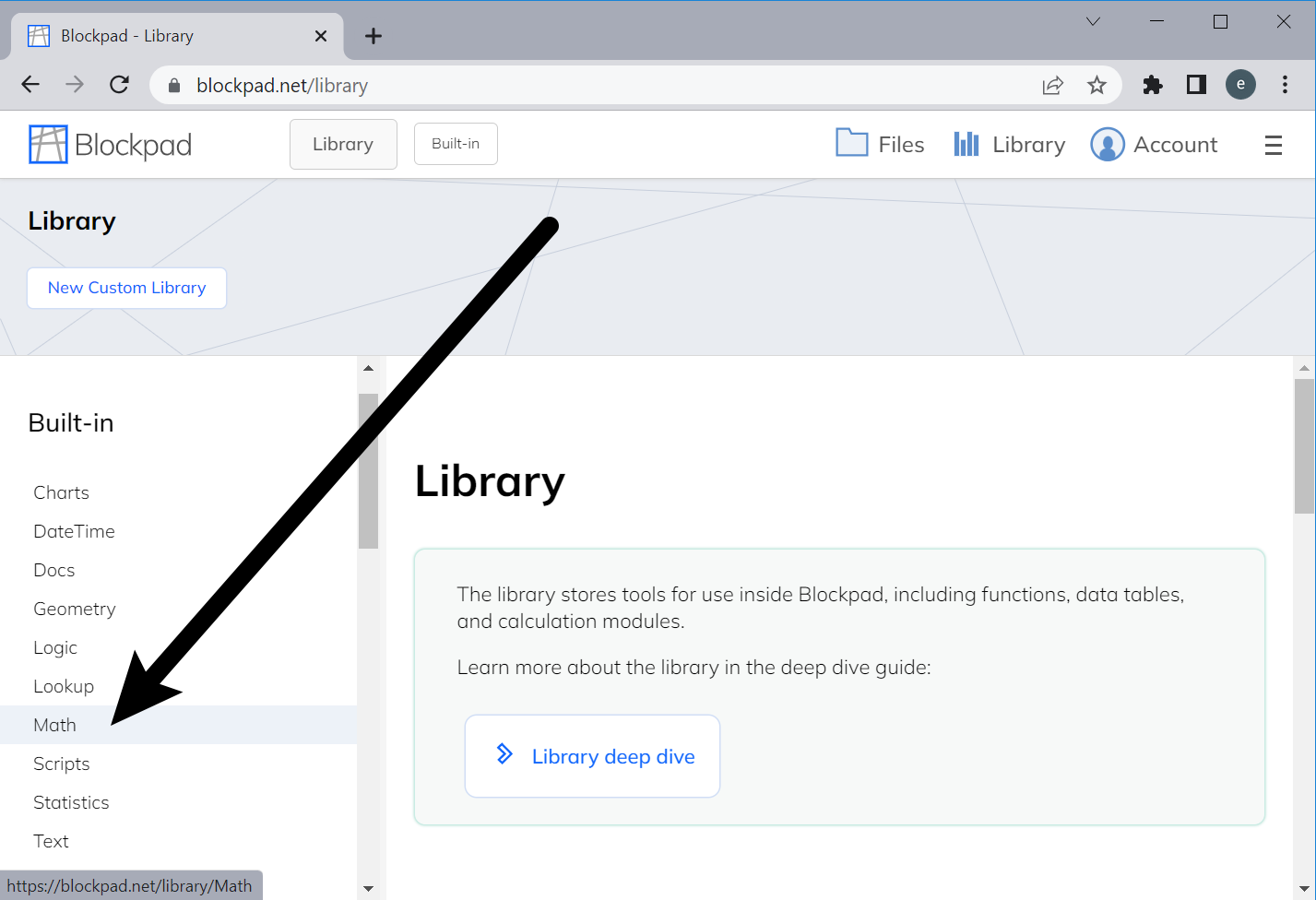Open Chrome's three-dot menu
The width and height of the screenshot is (1316, 900).
point(1285,85)
